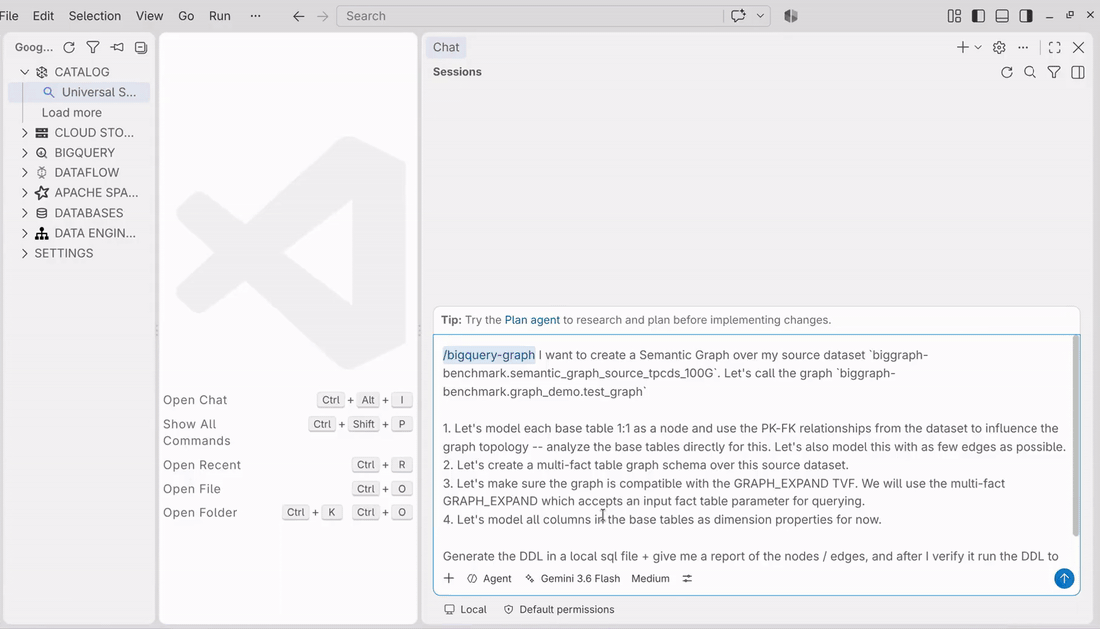Toggle the secondary side bar
Viewport: 1100px width, 629px height.
pyautogui.click(x=1026, y=15)
